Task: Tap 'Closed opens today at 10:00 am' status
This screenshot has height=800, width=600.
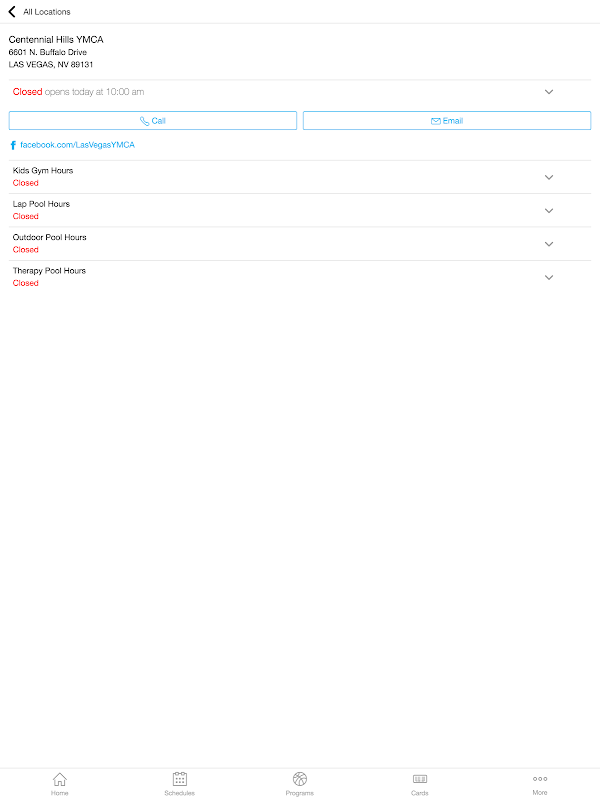Action: pos(79,92)
